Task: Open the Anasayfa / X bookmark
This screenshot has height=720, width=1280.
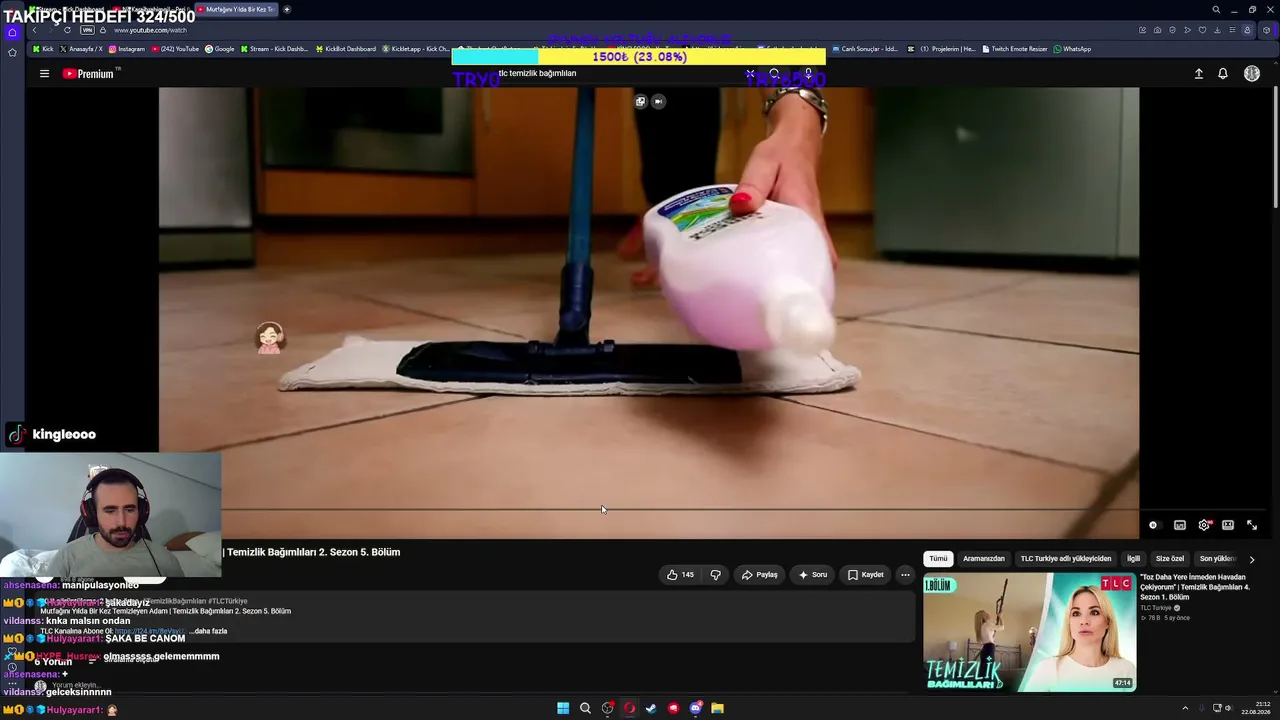Action: click(81, 49)
